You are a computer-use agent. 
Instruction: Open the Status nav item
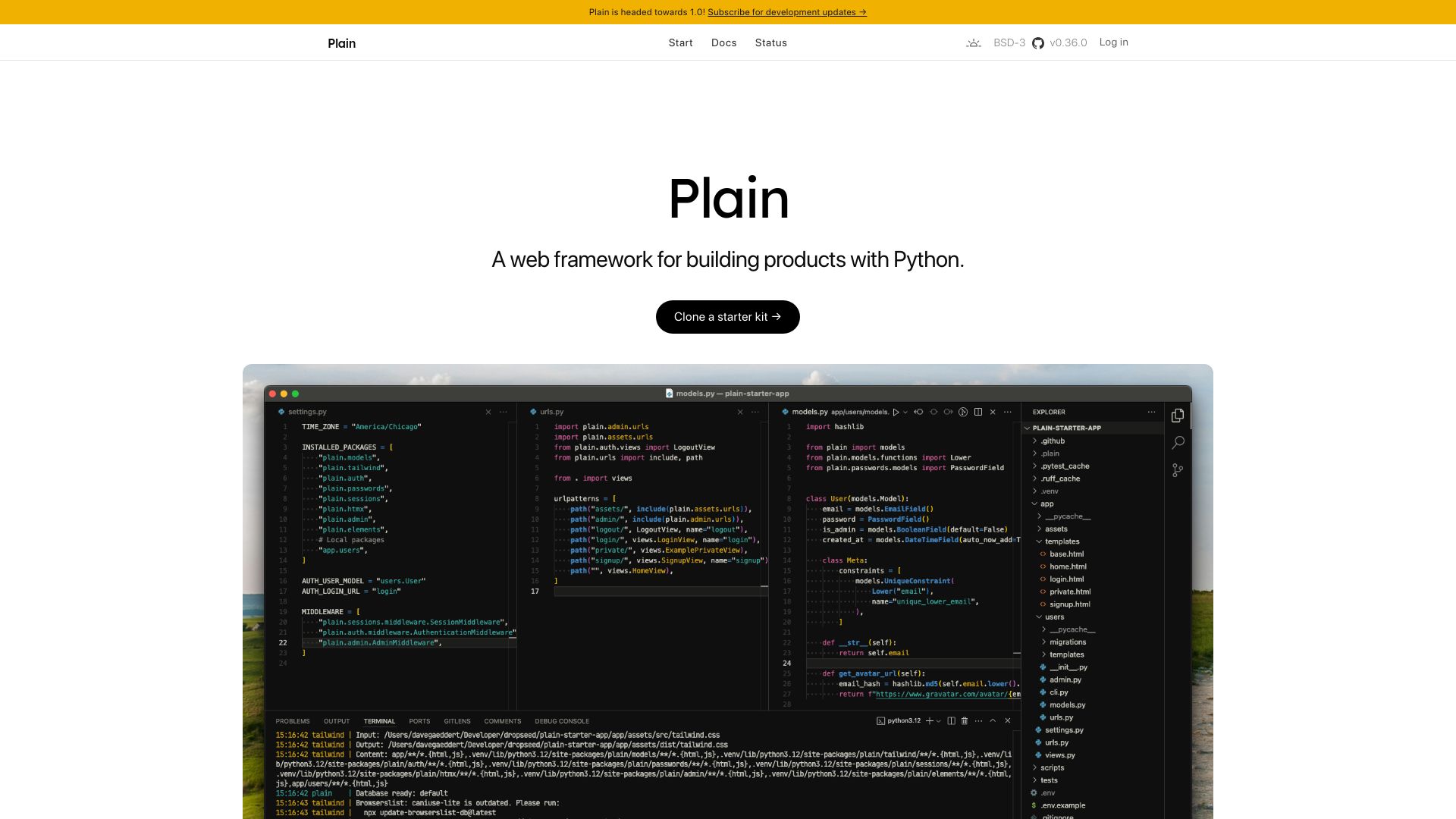click(770, 42)
